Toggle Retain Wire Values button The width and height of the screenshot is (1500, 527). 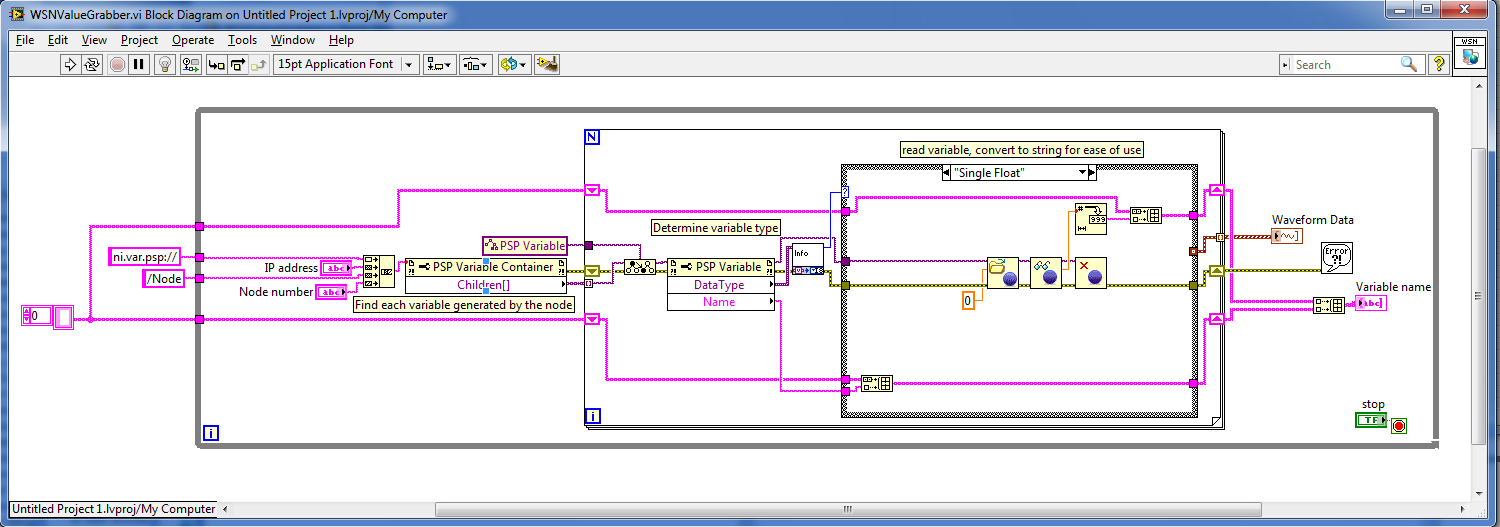tap(190, 64)
